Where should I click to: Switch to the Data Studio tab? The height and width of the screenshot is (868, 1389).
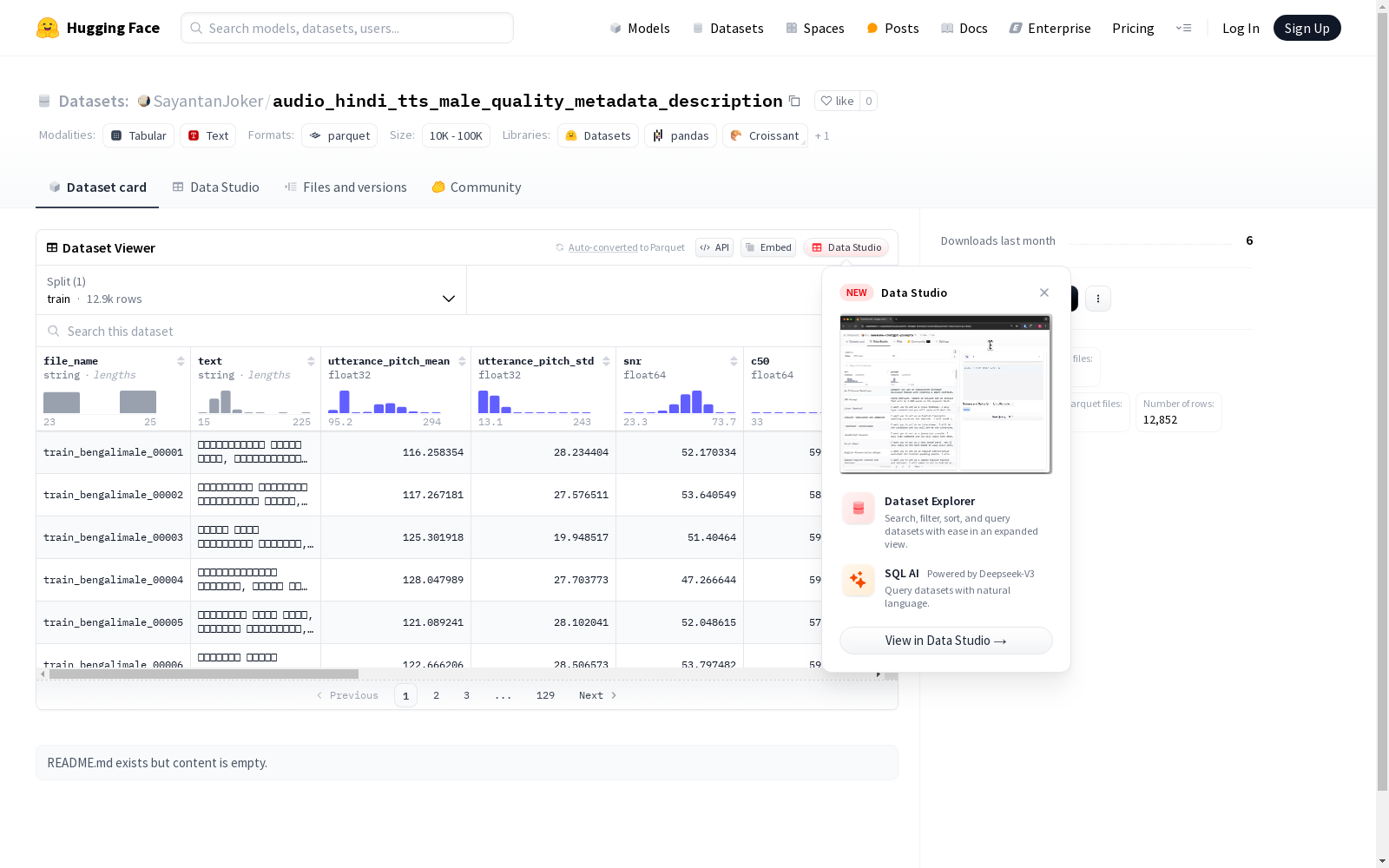point(215,187)
